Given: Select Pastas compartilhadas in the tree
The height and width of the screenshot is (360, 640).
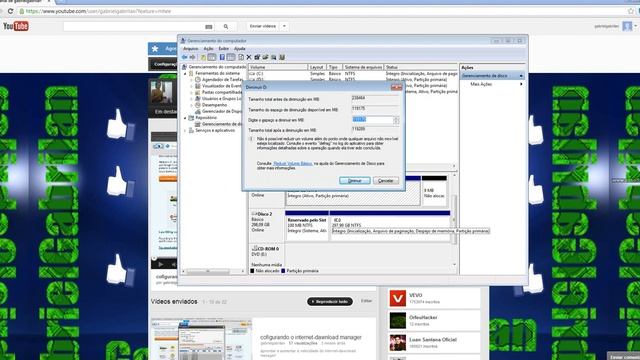Looking at the screenshot, I should (x=222, y=92).
